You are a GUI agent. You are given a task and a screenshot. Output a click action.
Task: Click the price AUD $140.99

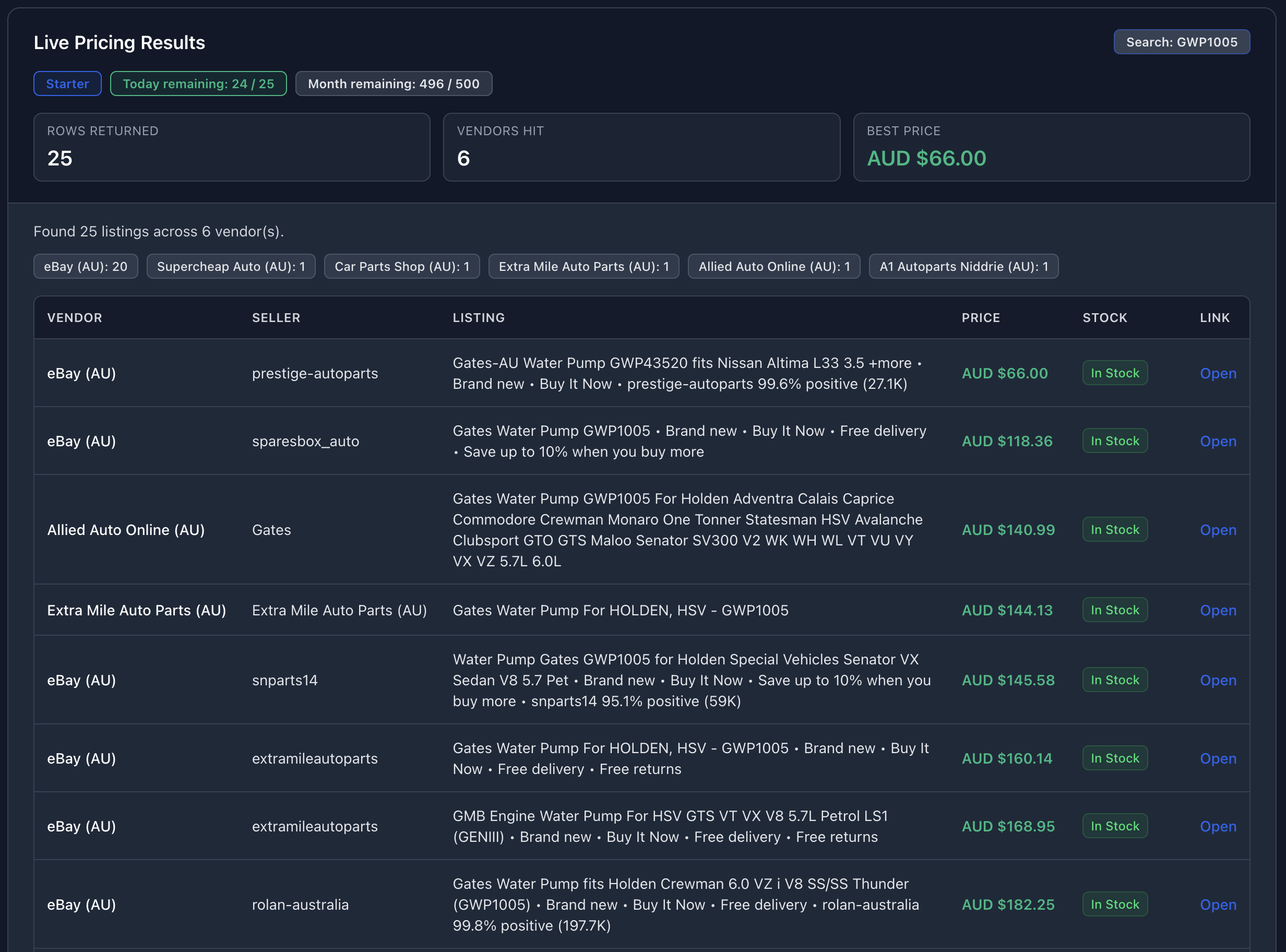click(x=1008, y=530)
